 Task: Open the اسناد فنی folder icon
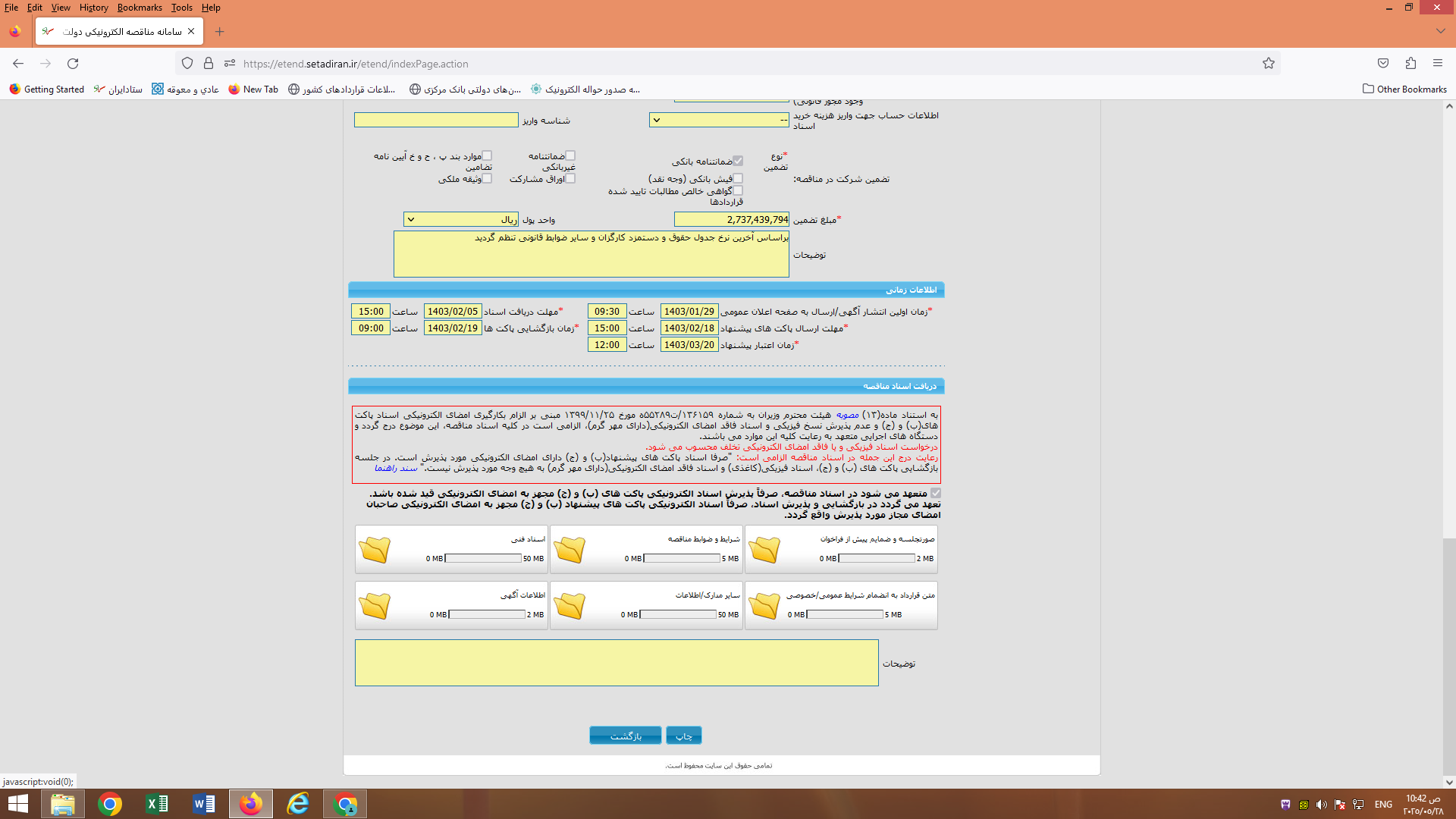click(375, 550)
